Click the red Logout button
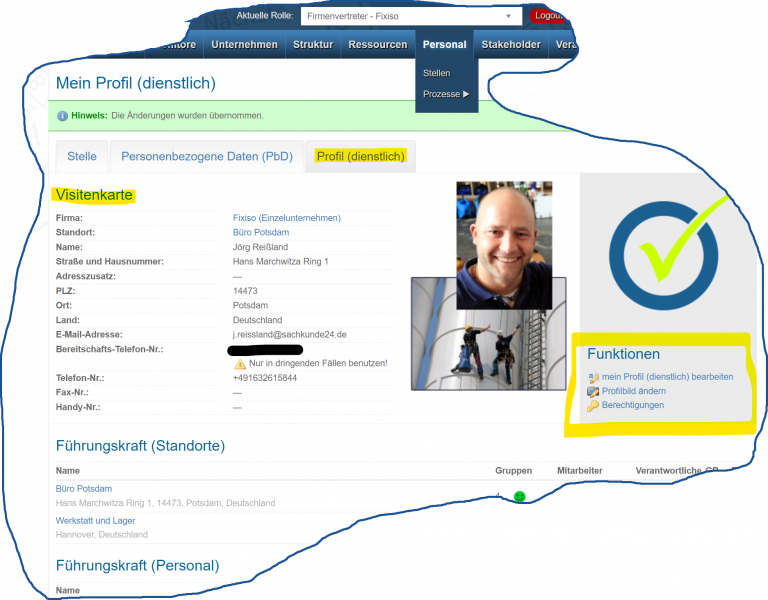Screen dimensions: 768x600 point(548,16)
